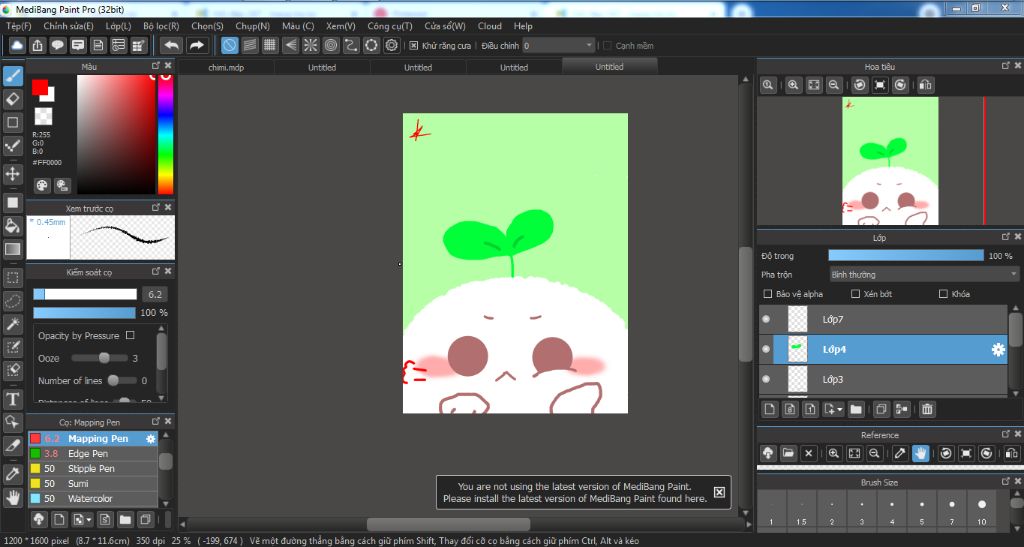Screen dimensions: 1024x547
Task: Turn snap off with the blue circle icon
Action: point(229,45)
